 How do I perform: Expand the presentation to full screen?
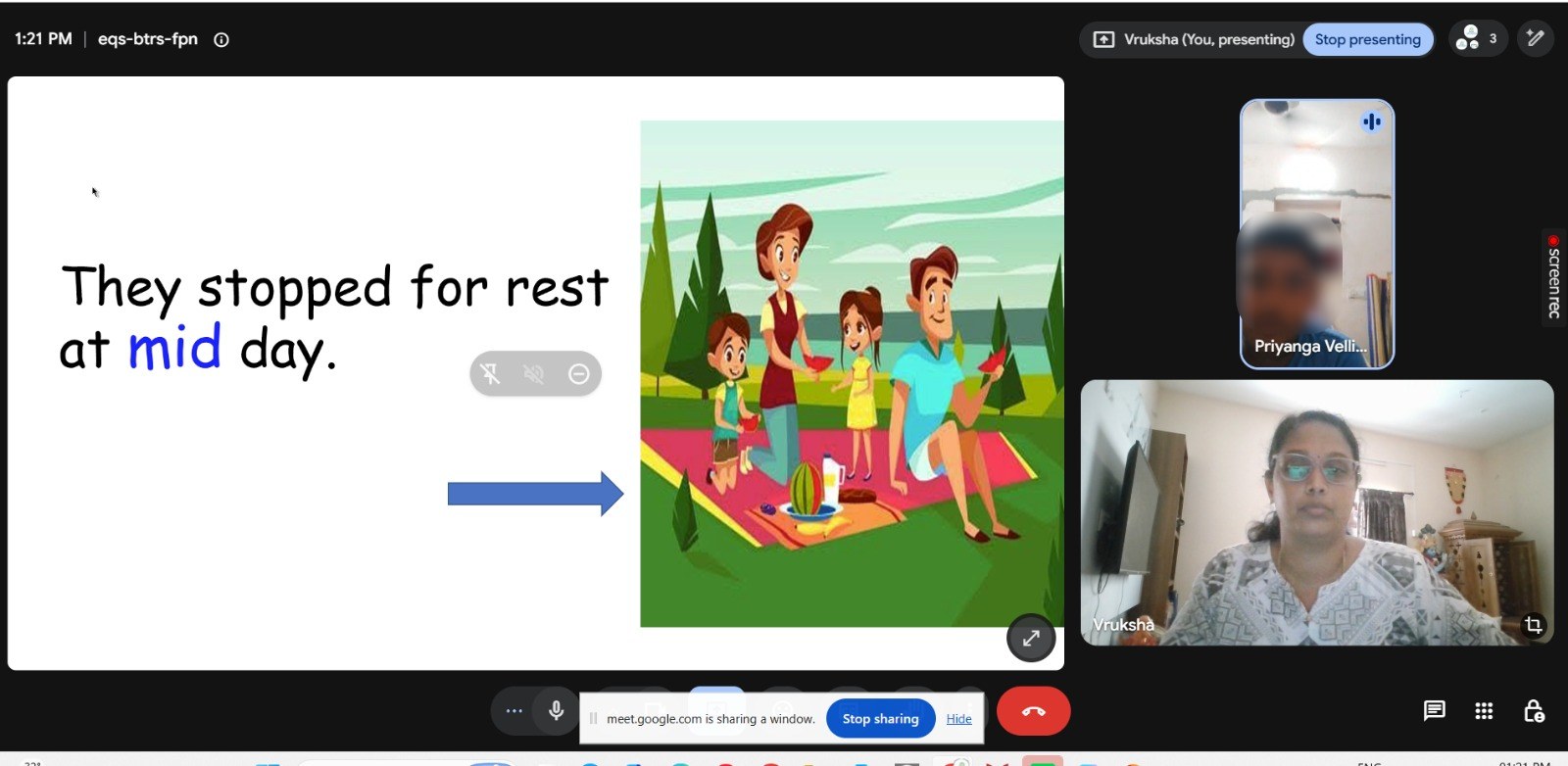(1031, 639)
